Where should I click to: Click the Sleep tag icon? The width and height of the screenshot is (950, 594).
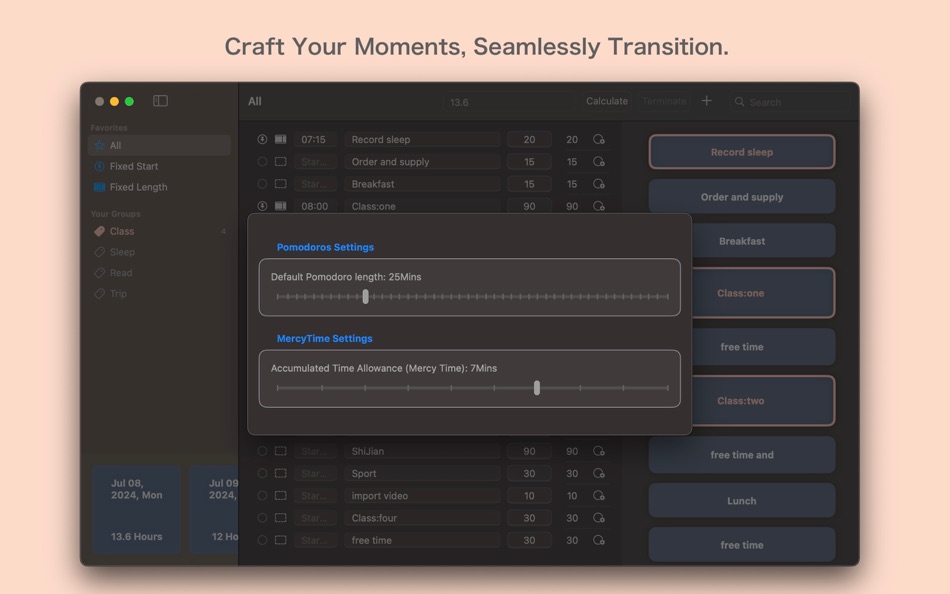(99, 252)
